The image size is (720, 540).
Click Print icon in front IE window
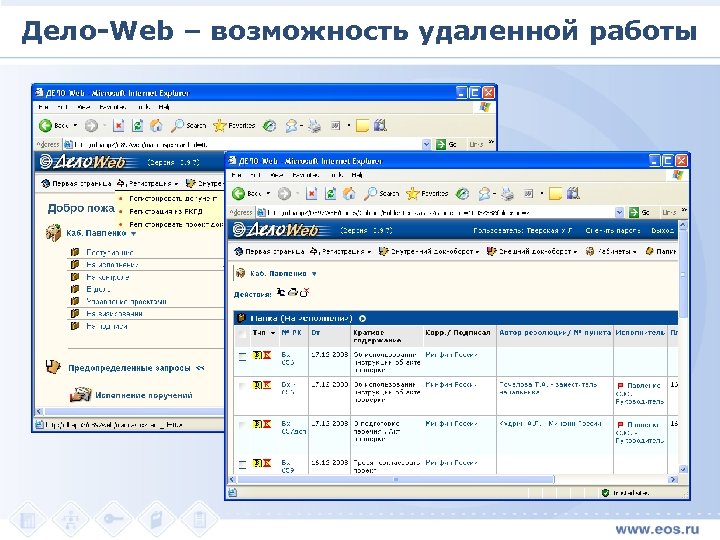(x=507, y=194)
